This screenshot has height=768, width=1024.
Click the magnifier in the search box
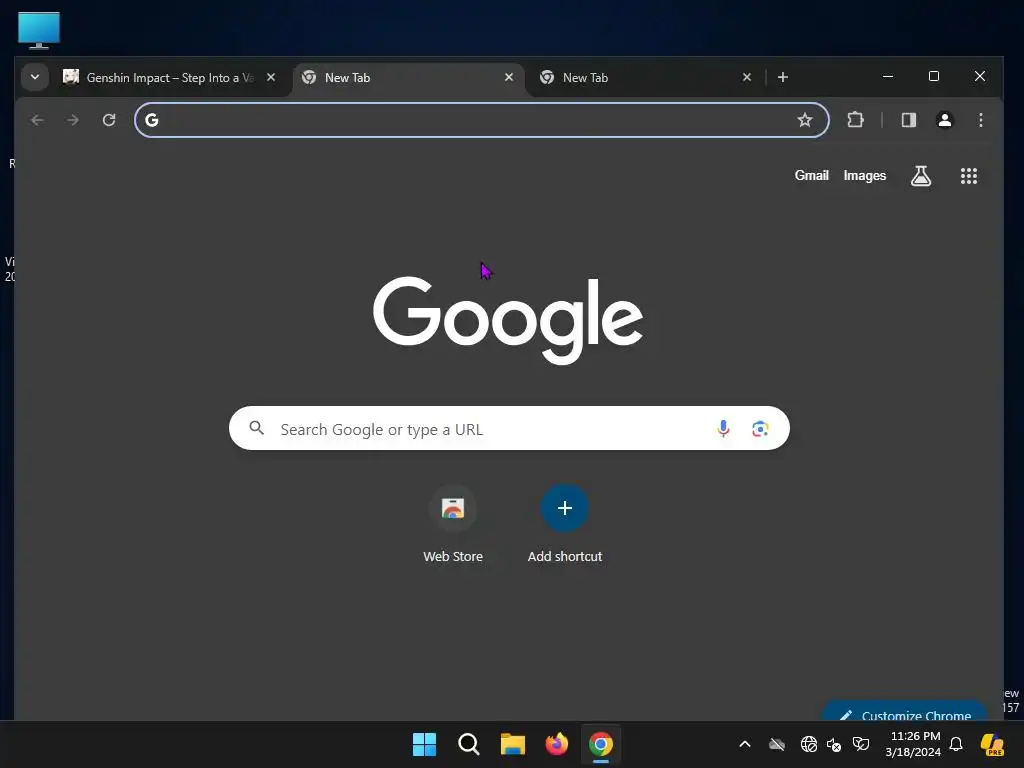[257, 428]
